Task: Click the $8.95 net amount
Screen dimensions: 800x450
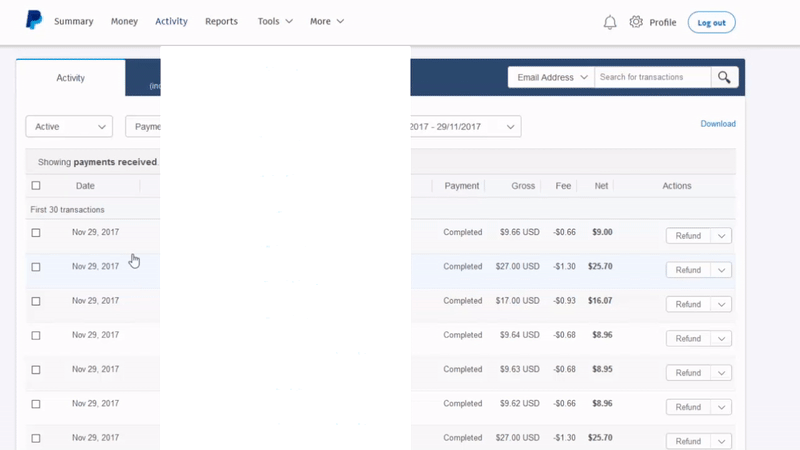Action: tap(602, 369)
